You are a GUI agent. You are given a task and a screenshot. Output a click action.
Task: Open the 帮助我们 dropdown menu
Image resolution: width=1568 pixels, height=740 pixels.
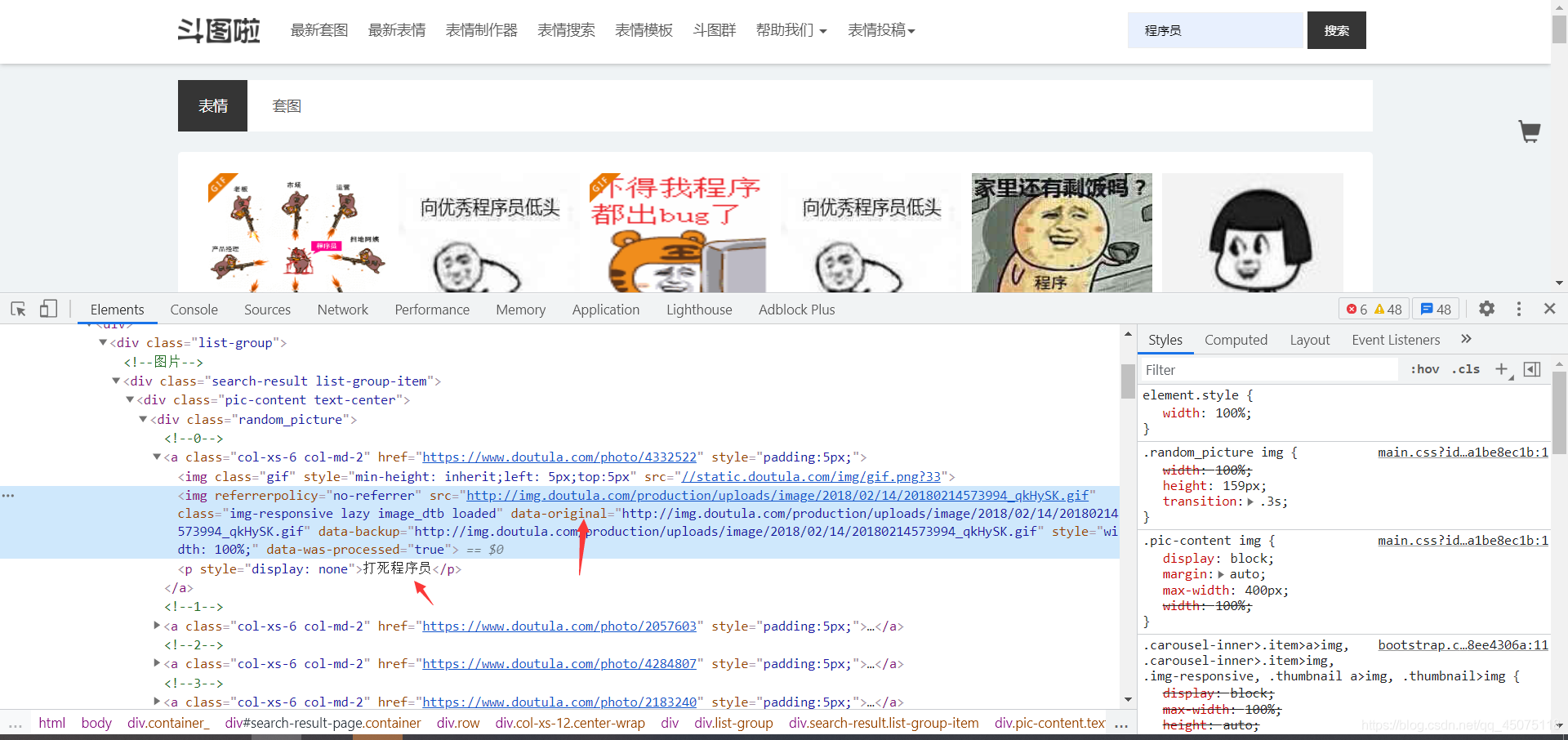pyautogui.click(x=791, y=30)
